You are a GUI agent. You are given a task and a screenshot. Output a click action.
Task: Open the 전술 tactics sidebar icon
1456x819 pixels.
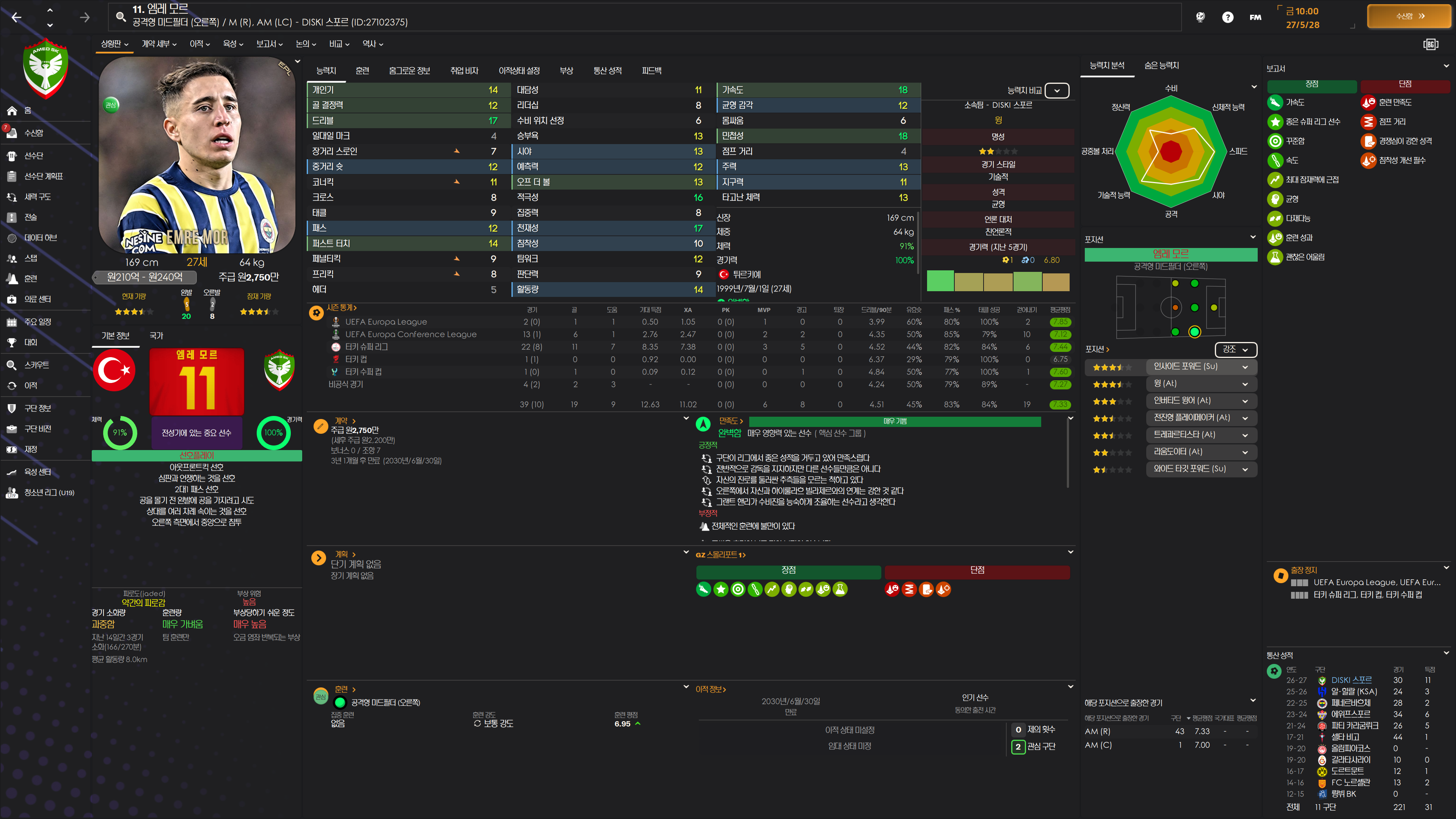[x=12, y=217]
